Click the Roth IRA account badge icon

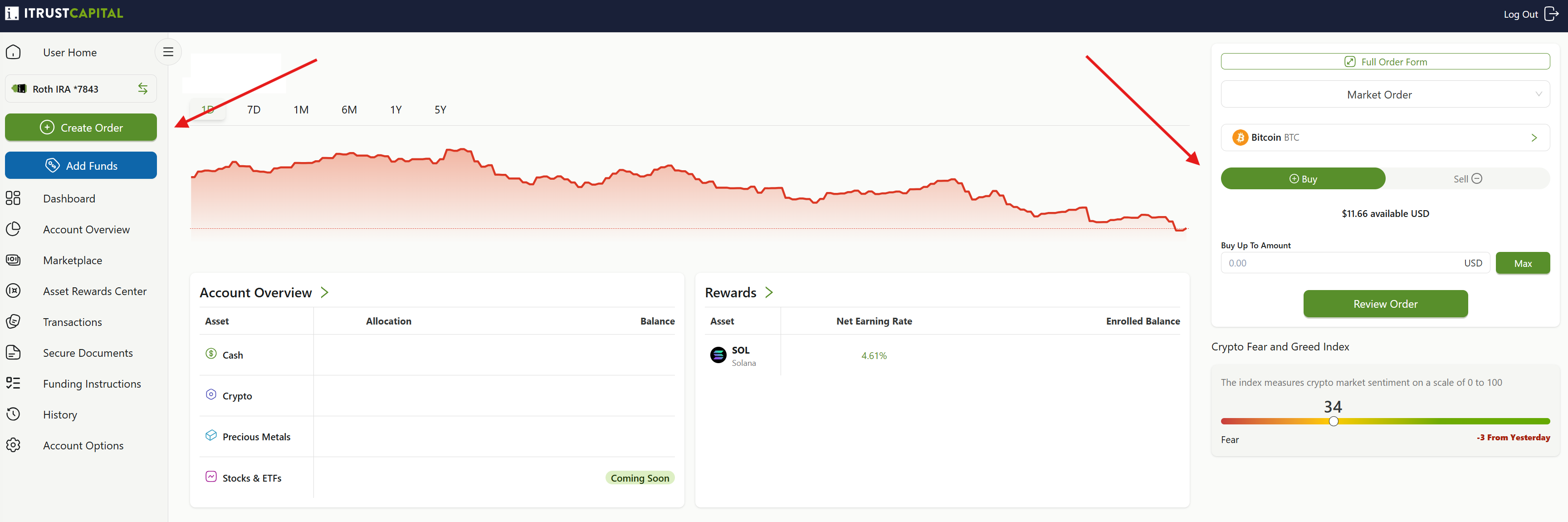point(19,89)
